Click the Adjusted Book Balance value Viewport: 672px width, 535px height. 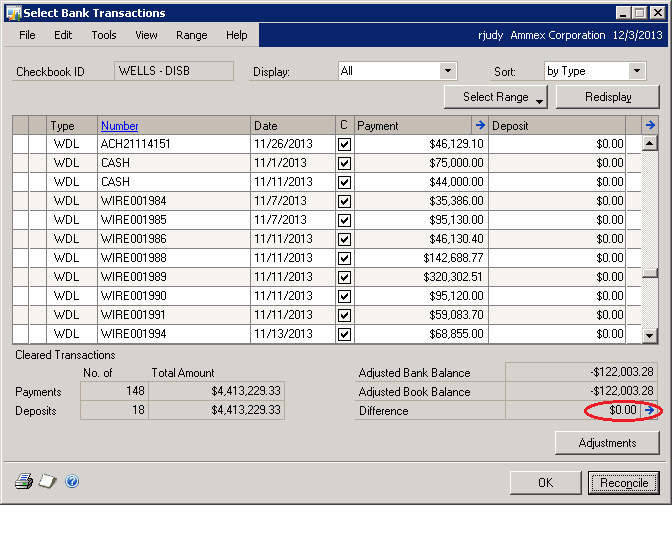582,391
